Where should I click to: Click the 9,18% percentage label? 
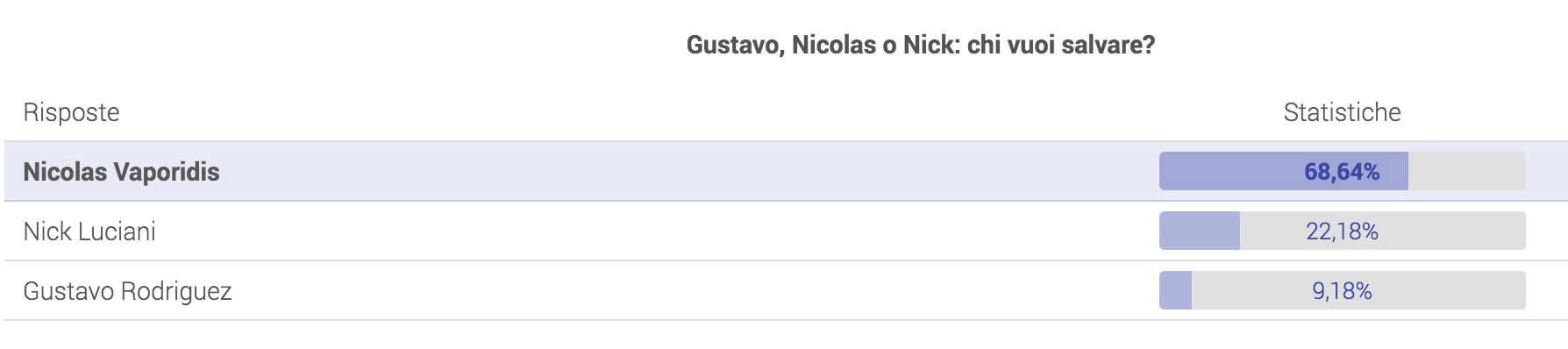pos(1342,291)
